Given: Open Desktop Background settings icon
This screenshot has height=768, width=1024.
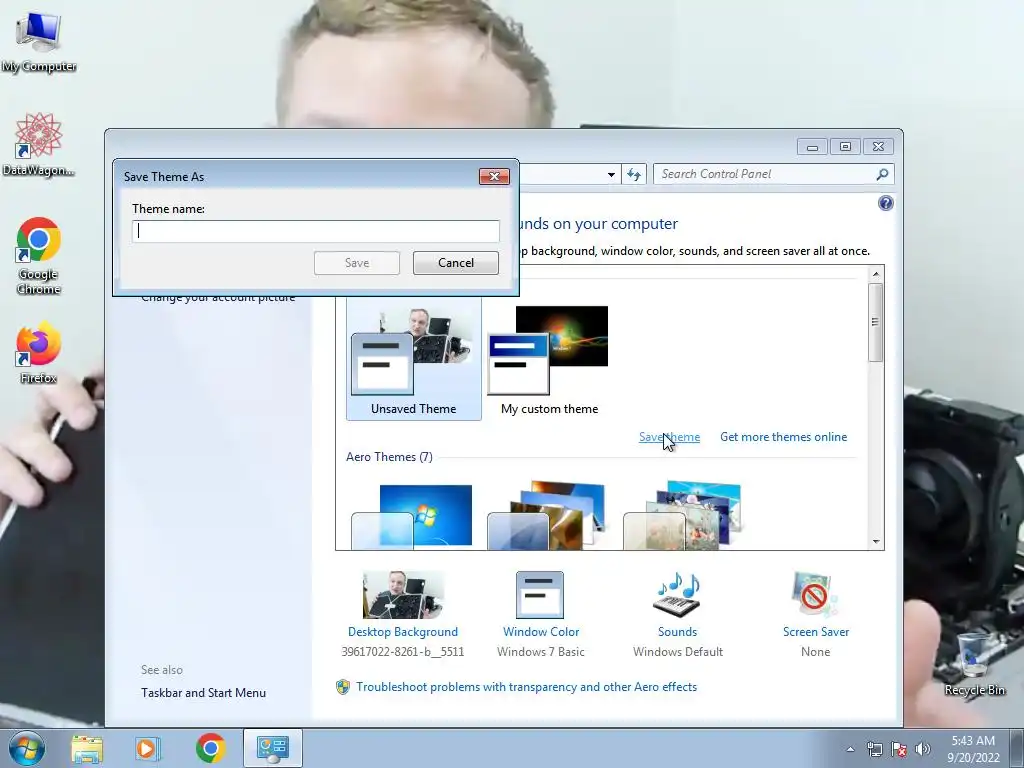Looking at the screenshot, I should click(403, 595).
